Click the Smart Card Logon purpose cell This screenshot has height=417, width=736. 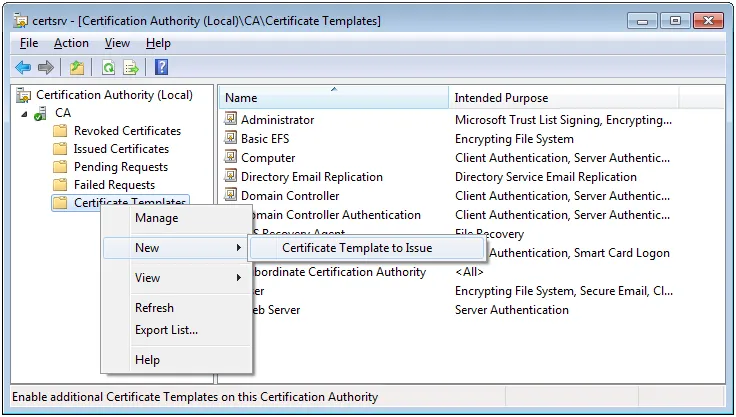tap(578, 253)
